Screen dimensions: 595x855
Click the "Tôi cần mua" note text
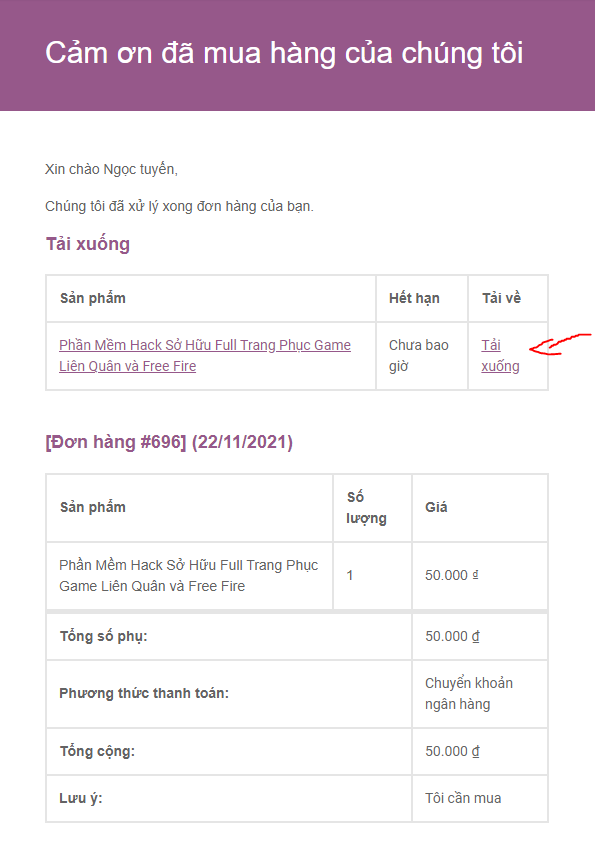click(463, 798)
